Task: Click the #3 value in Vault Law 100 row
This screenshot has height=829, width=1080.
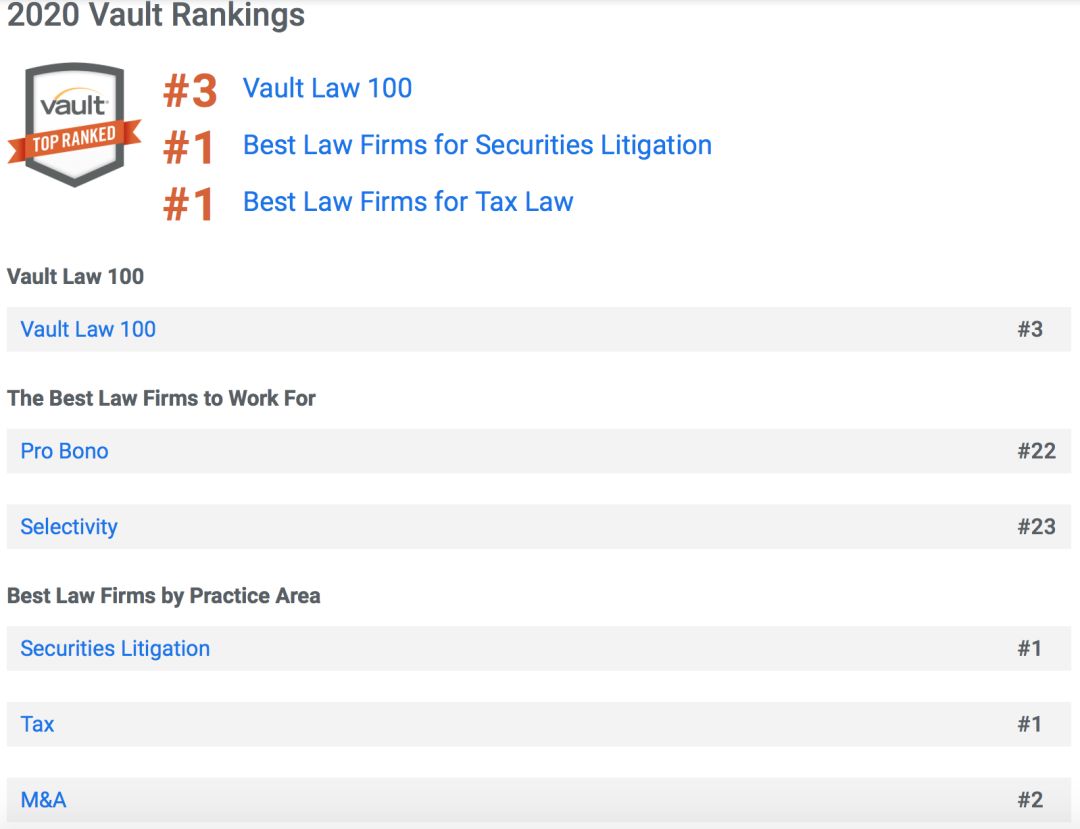Action: click(1030, 329)
